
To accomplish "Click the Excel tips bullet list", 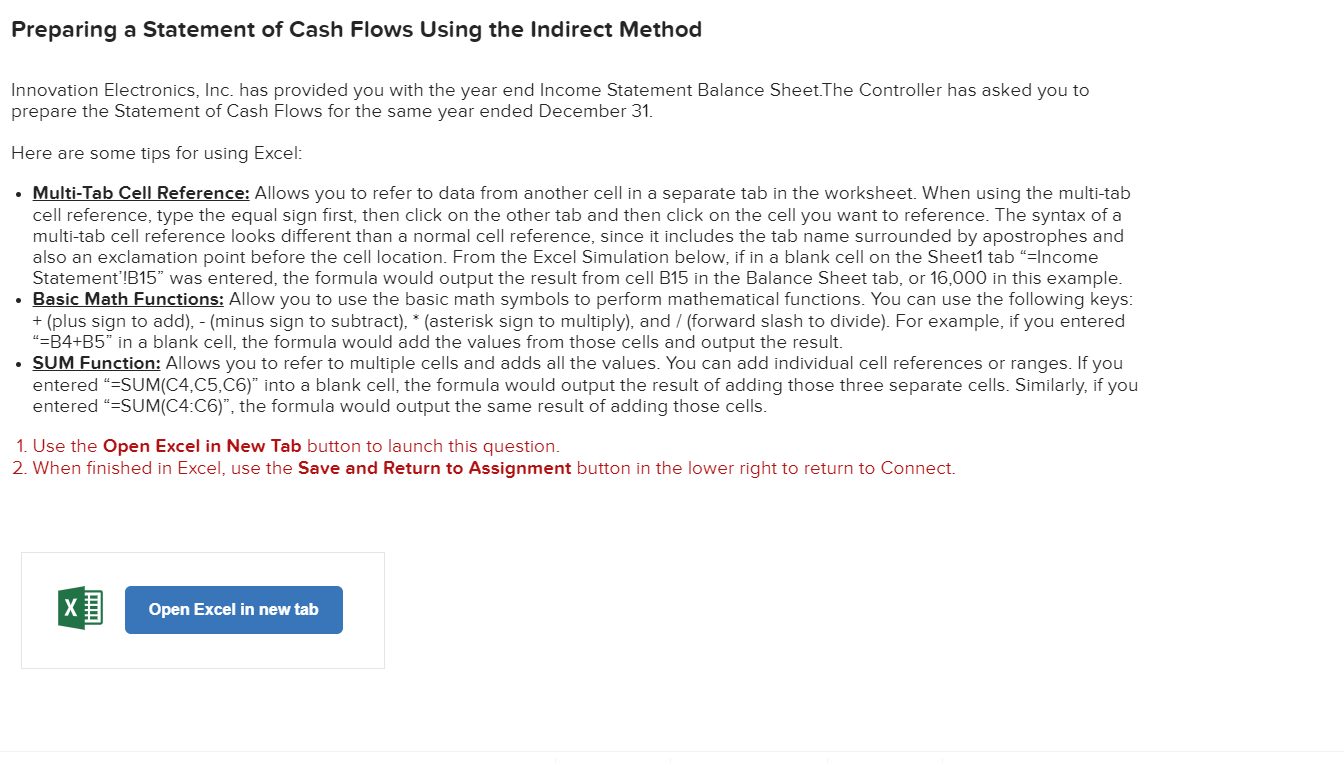I will [580, 298].
